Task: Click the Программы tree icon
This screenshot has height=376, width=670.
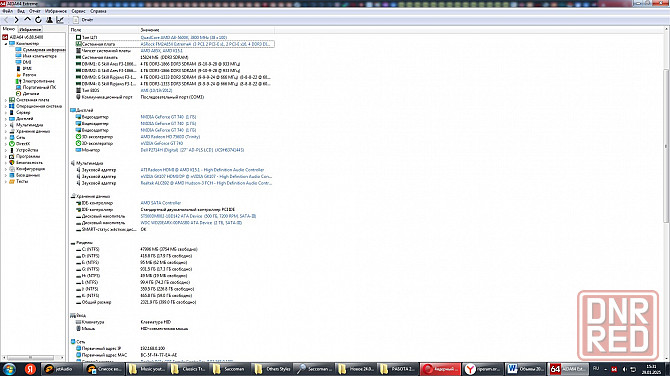Action: (12, 156)
